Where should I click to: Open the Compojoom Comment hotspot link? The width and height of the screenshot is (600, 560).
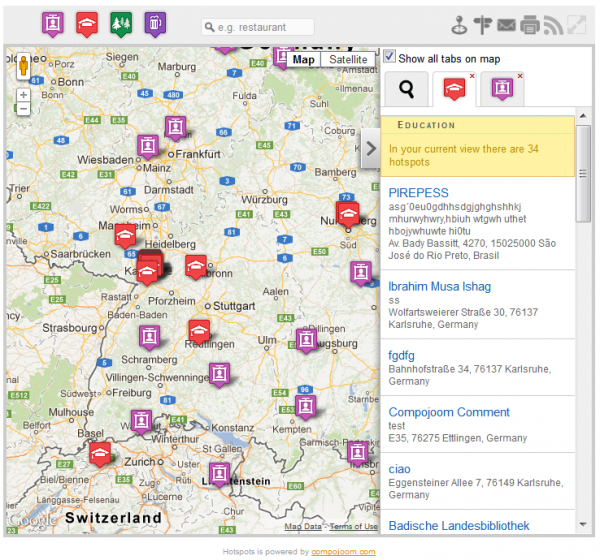coord(448,412)
